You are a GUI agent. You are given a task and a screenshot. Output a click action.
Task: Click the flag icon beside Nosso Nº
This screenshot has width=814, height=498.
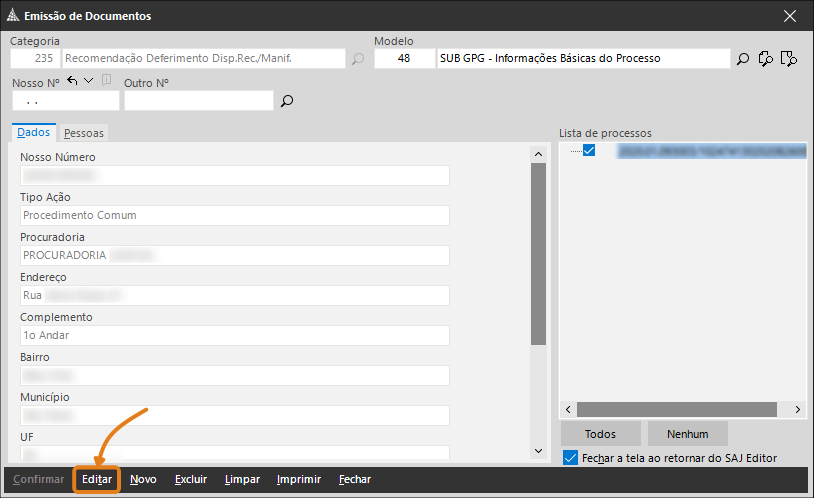click(x=106, y=81)
